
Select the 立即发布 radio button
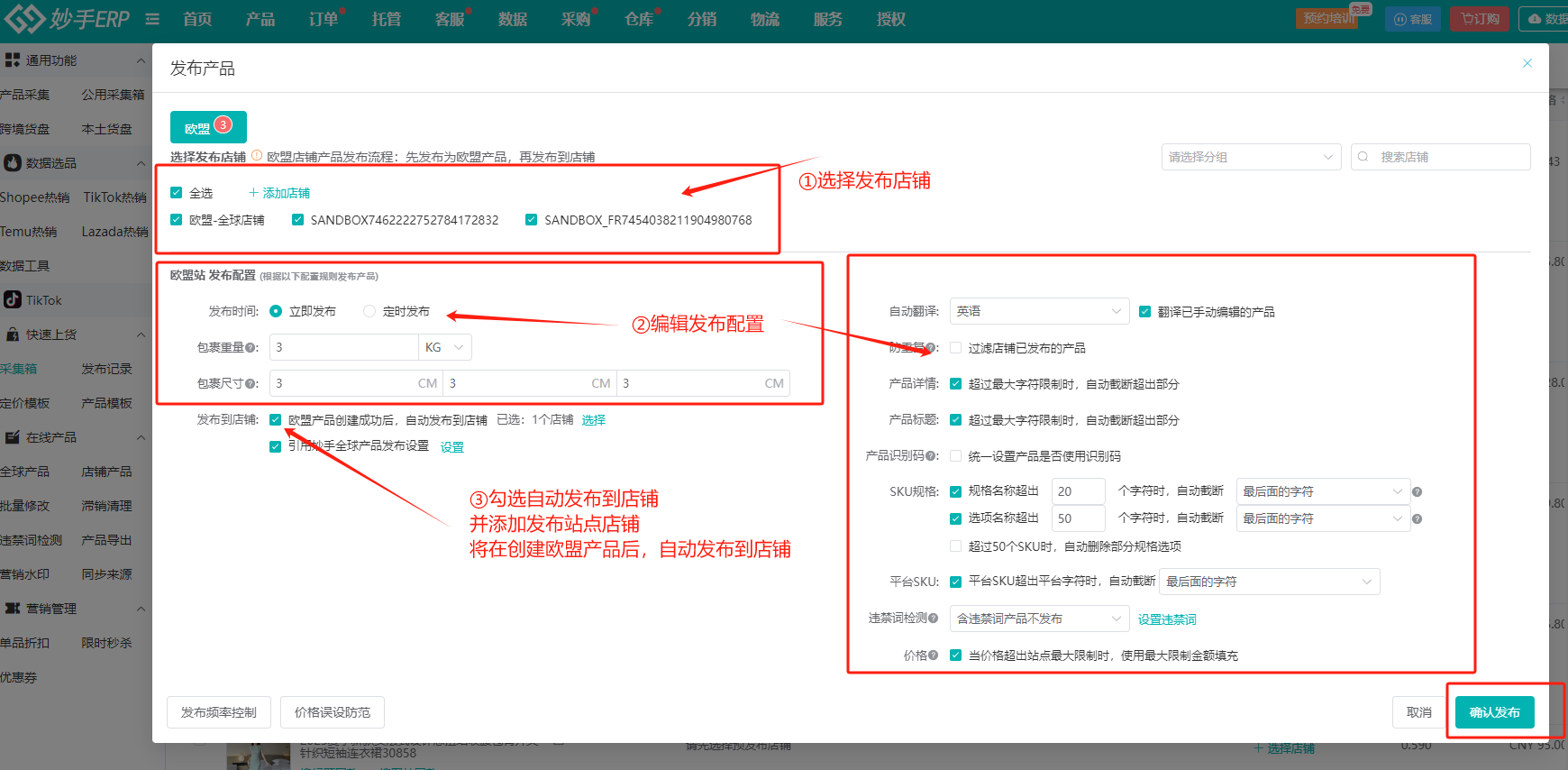point(276,311)
